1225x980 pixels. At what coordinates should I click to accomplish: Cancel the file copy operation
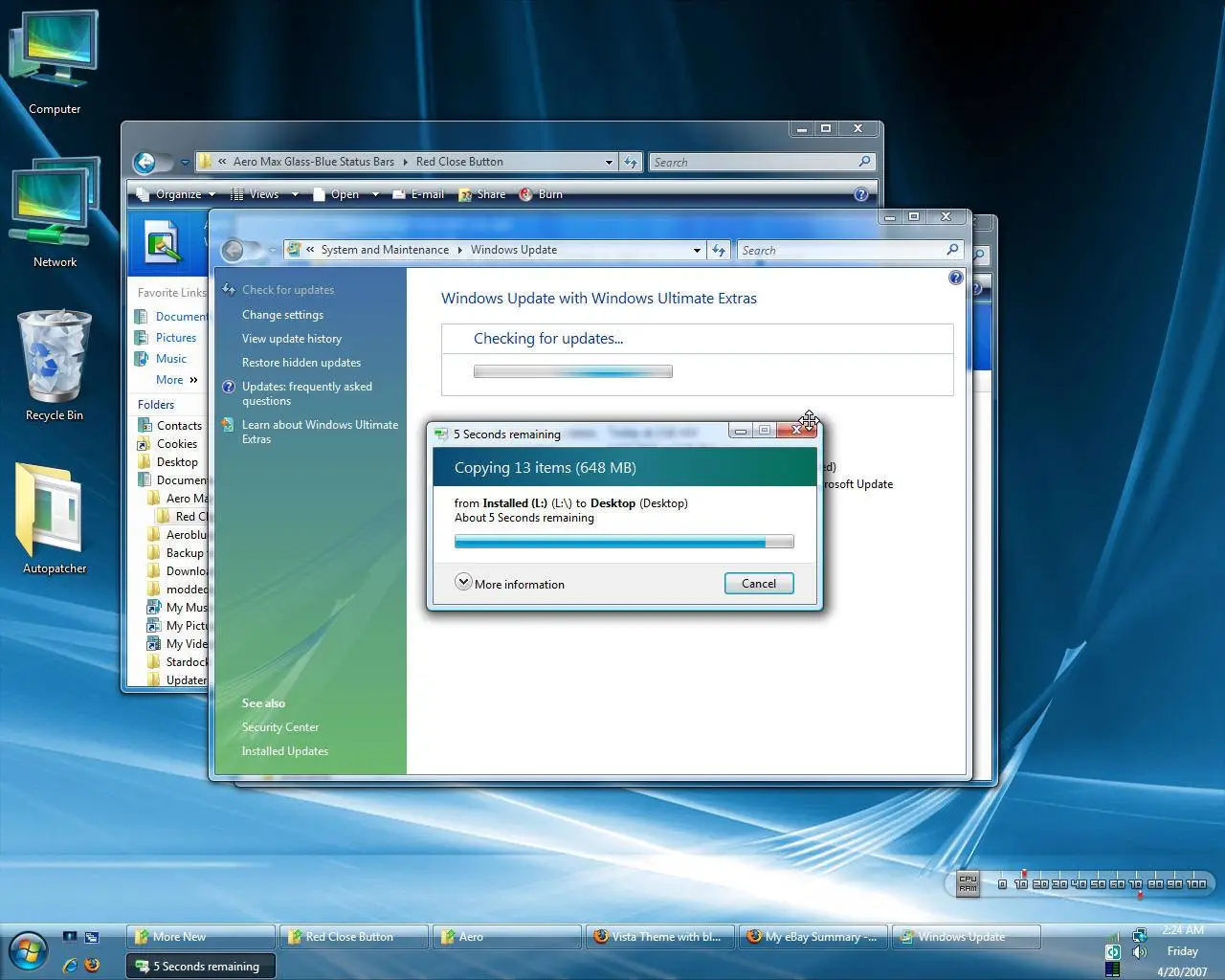(759, 584)
